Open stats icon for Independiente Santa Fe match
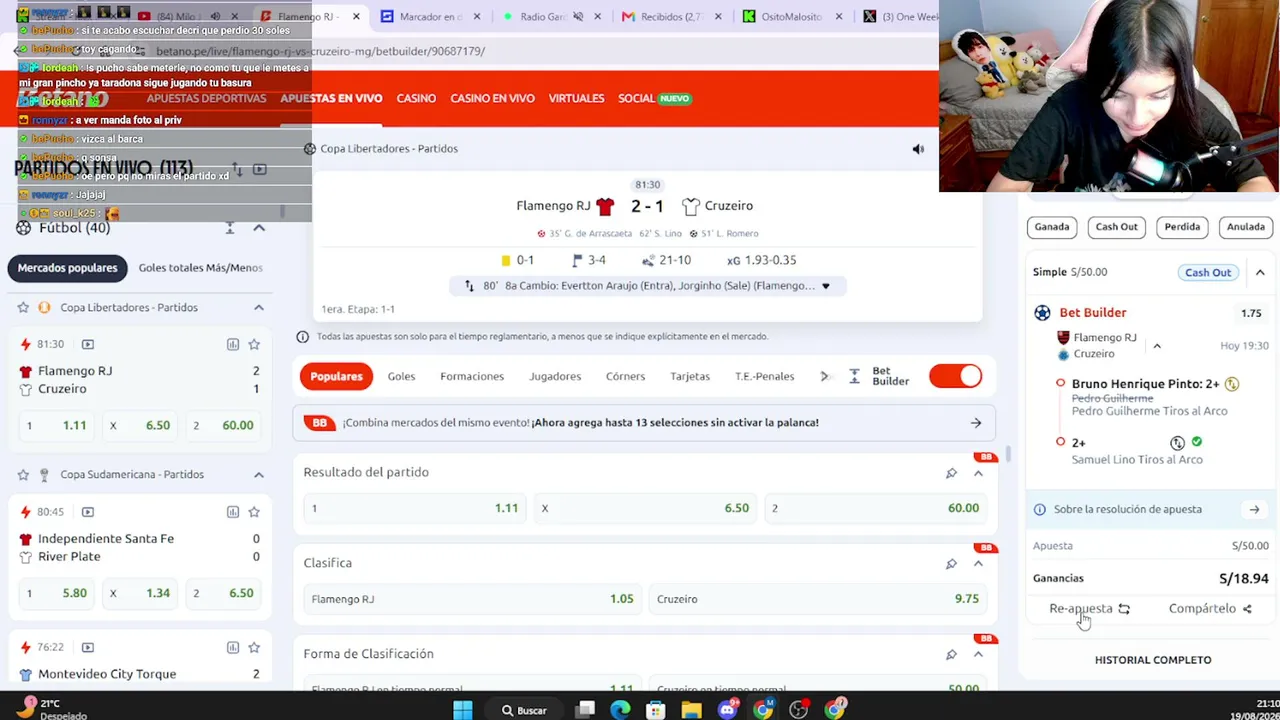The width and height of the screenshot is (1280, 720). [233, 512]
